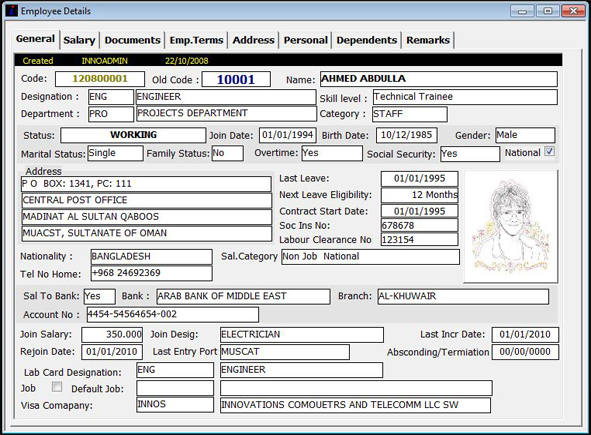
Task: Switch to the General tab
Action: coord(35,39)
